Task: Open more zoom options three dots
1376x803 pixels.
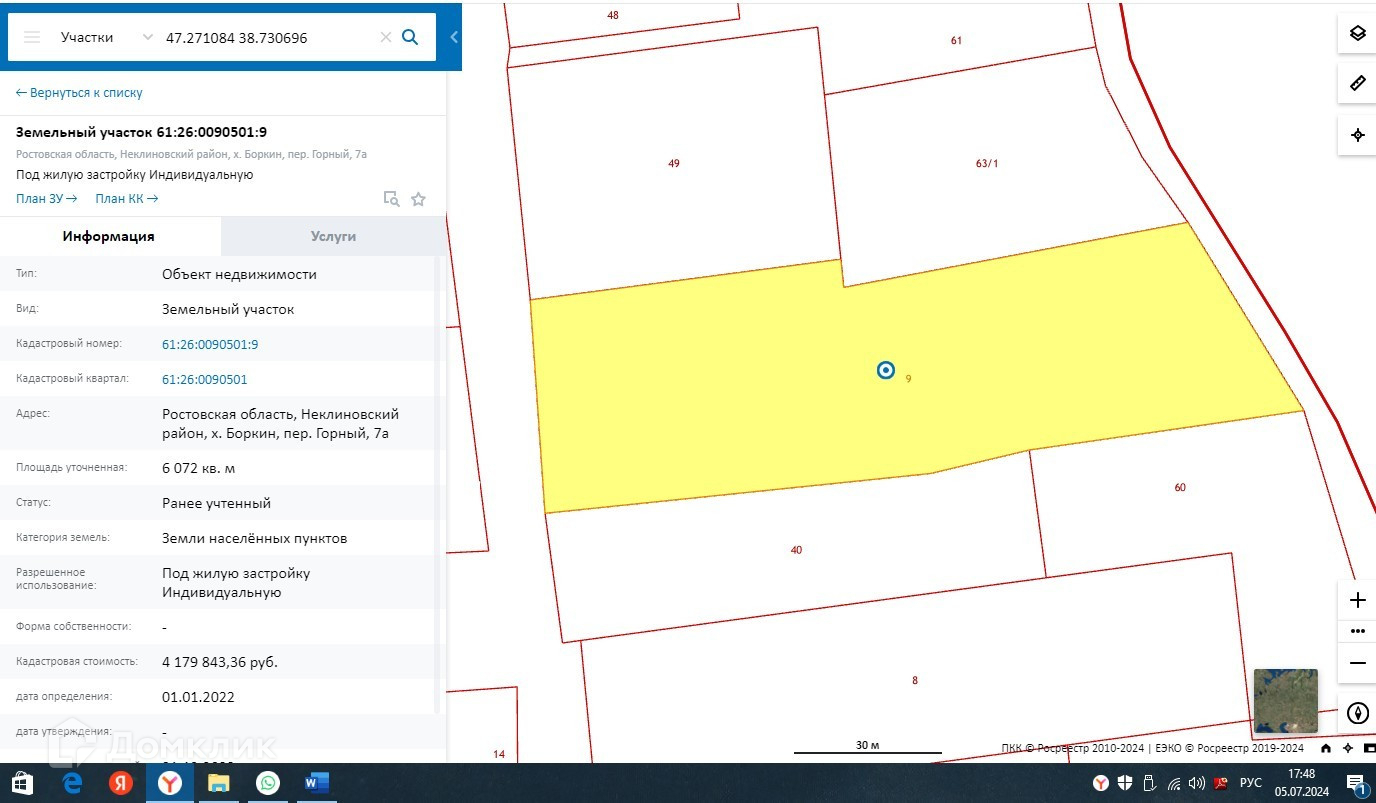Action: [1357, 631]
